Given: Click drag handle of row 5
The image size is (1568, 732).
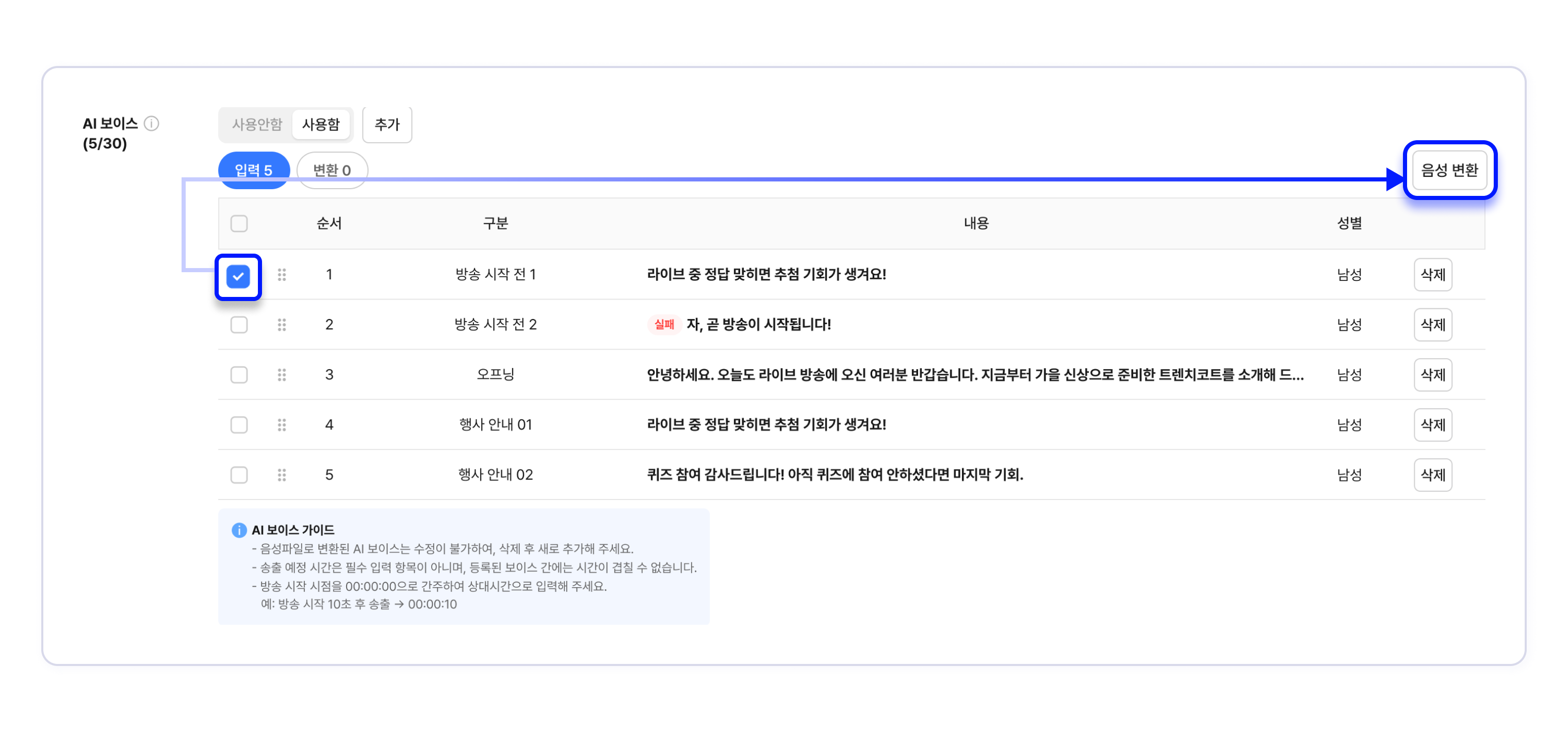Looking at the screenshot, I should click(281, 475).
